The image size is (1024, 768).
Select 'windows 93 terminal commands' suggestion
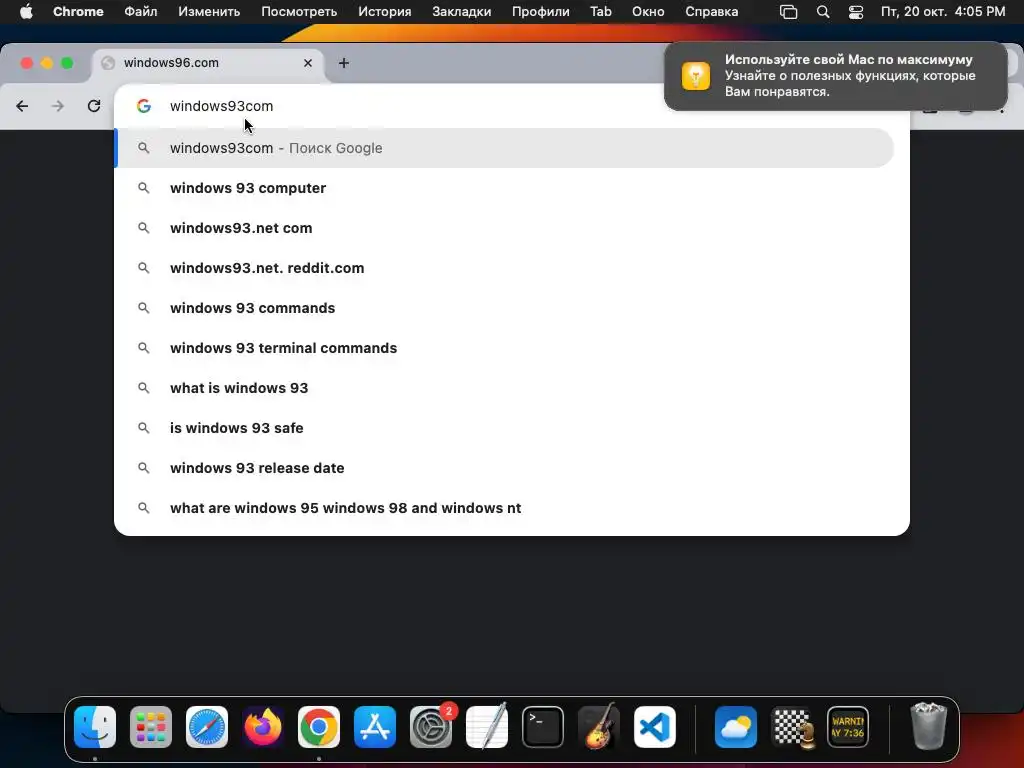[x=504, y=348]
